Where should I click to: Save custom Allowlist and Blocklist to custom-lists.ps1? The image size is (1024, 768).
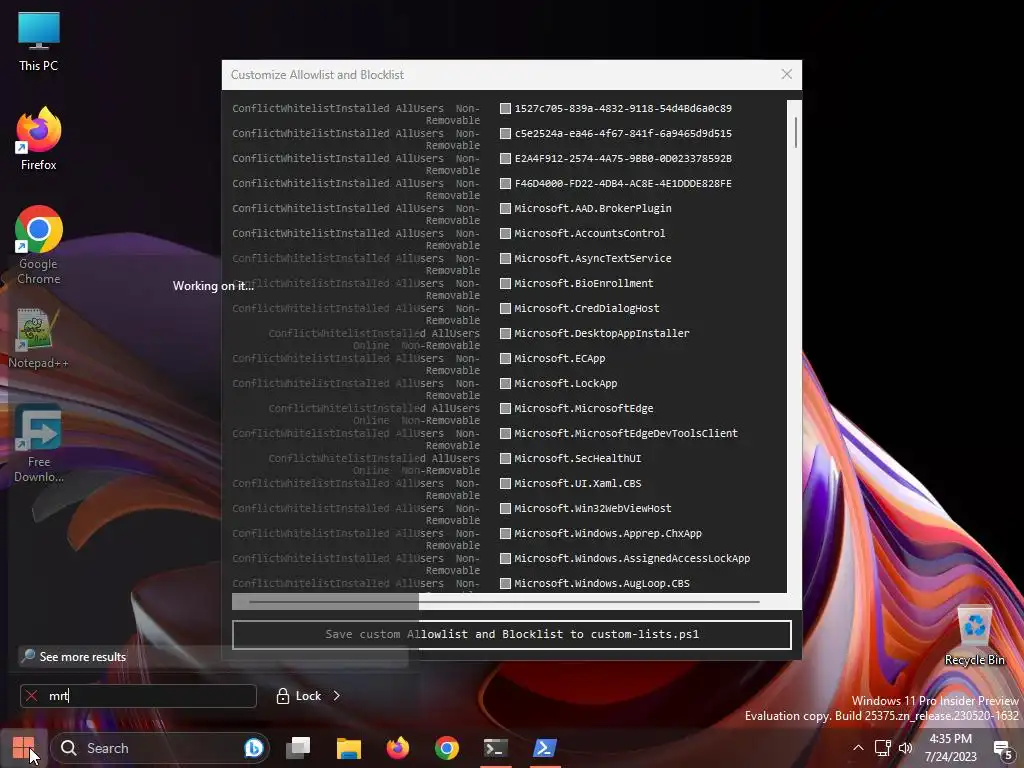pos(512,634)
